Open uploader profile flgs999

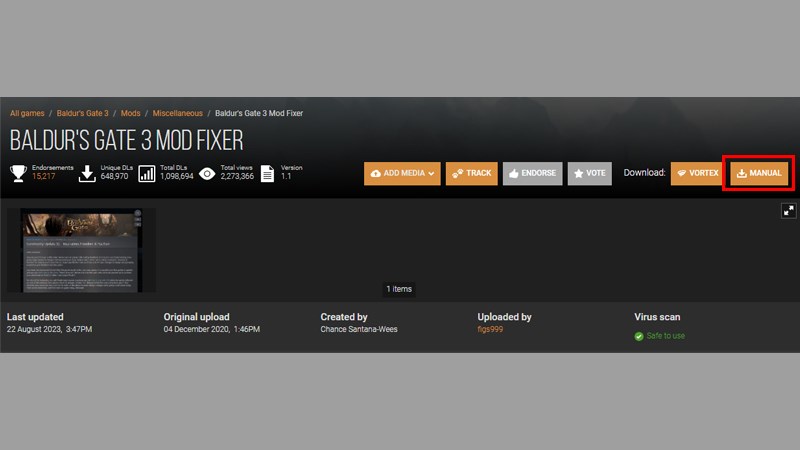490,330
